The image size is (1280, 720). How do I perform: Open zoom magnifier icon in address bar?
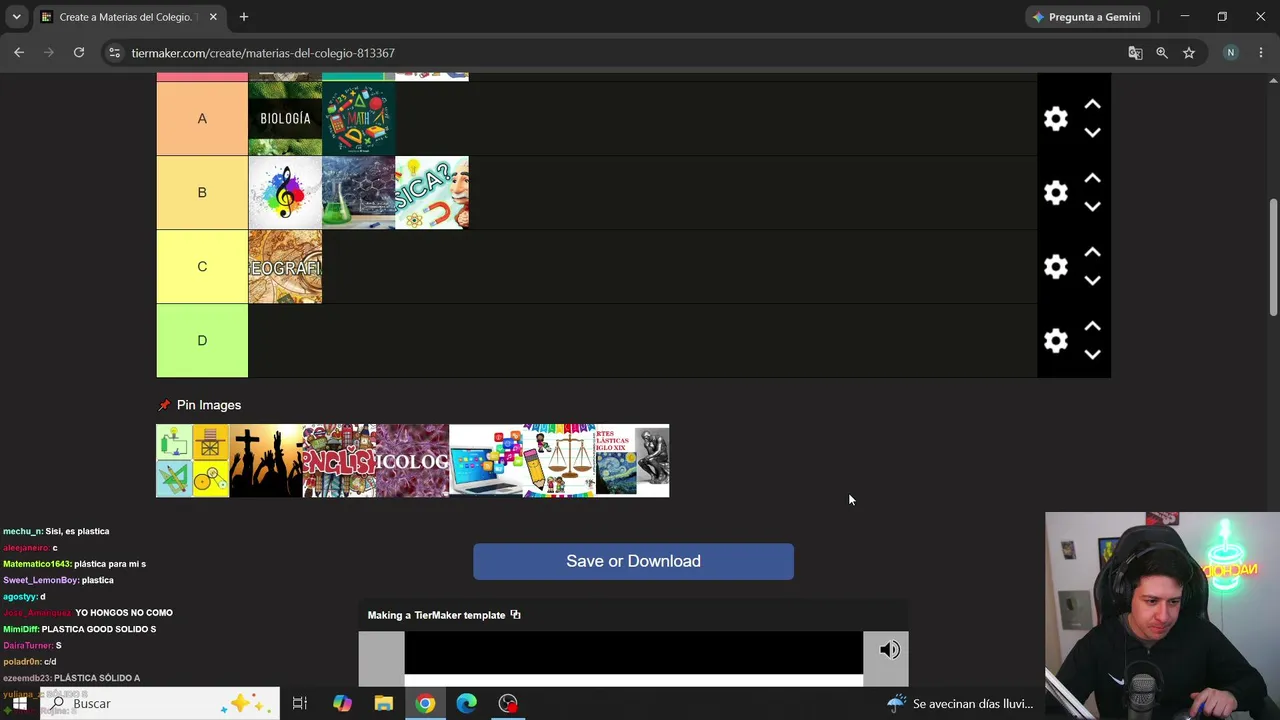tap(1162, 53)
